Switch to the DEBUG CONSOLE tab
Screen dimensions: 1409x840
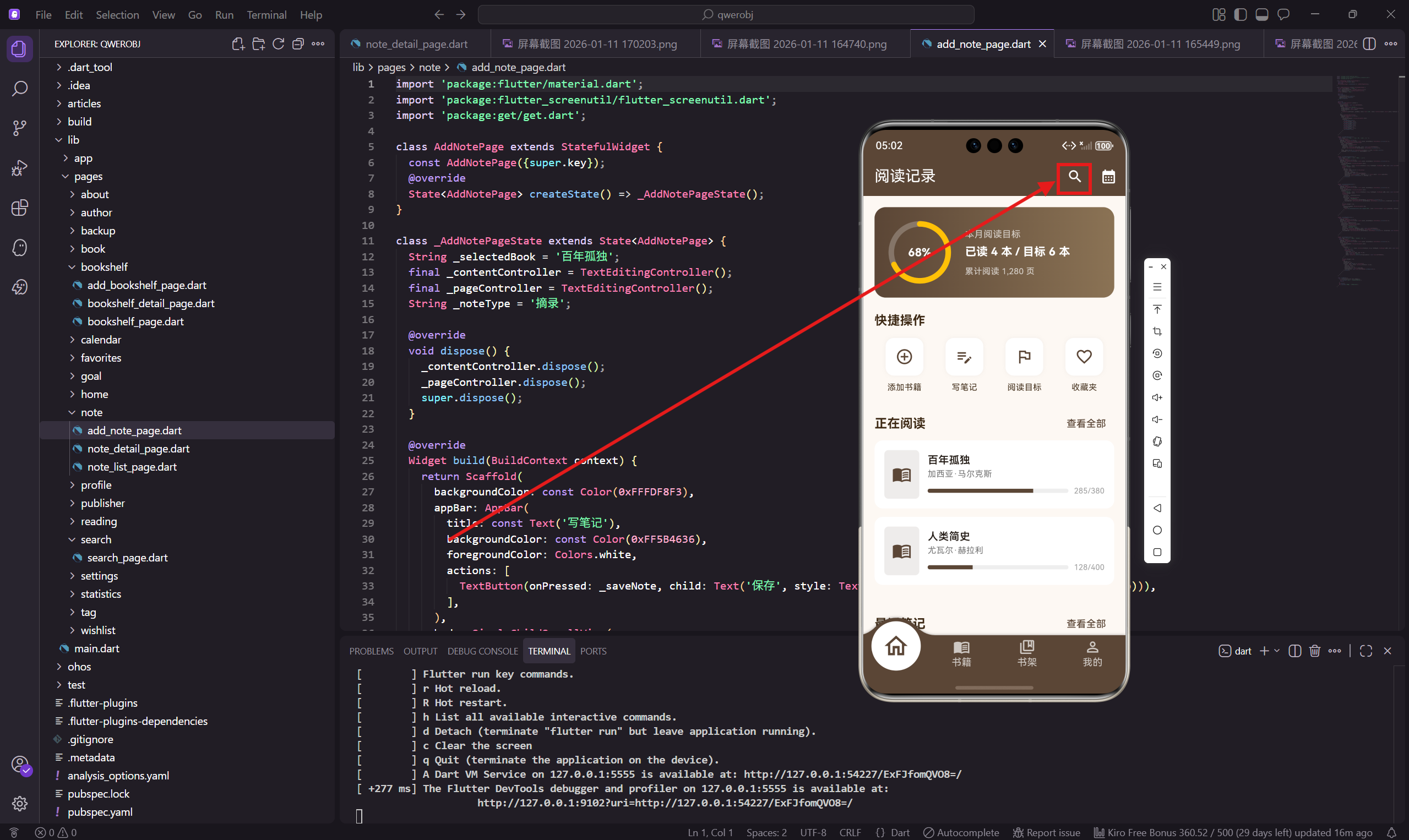(x=482, y=651)
